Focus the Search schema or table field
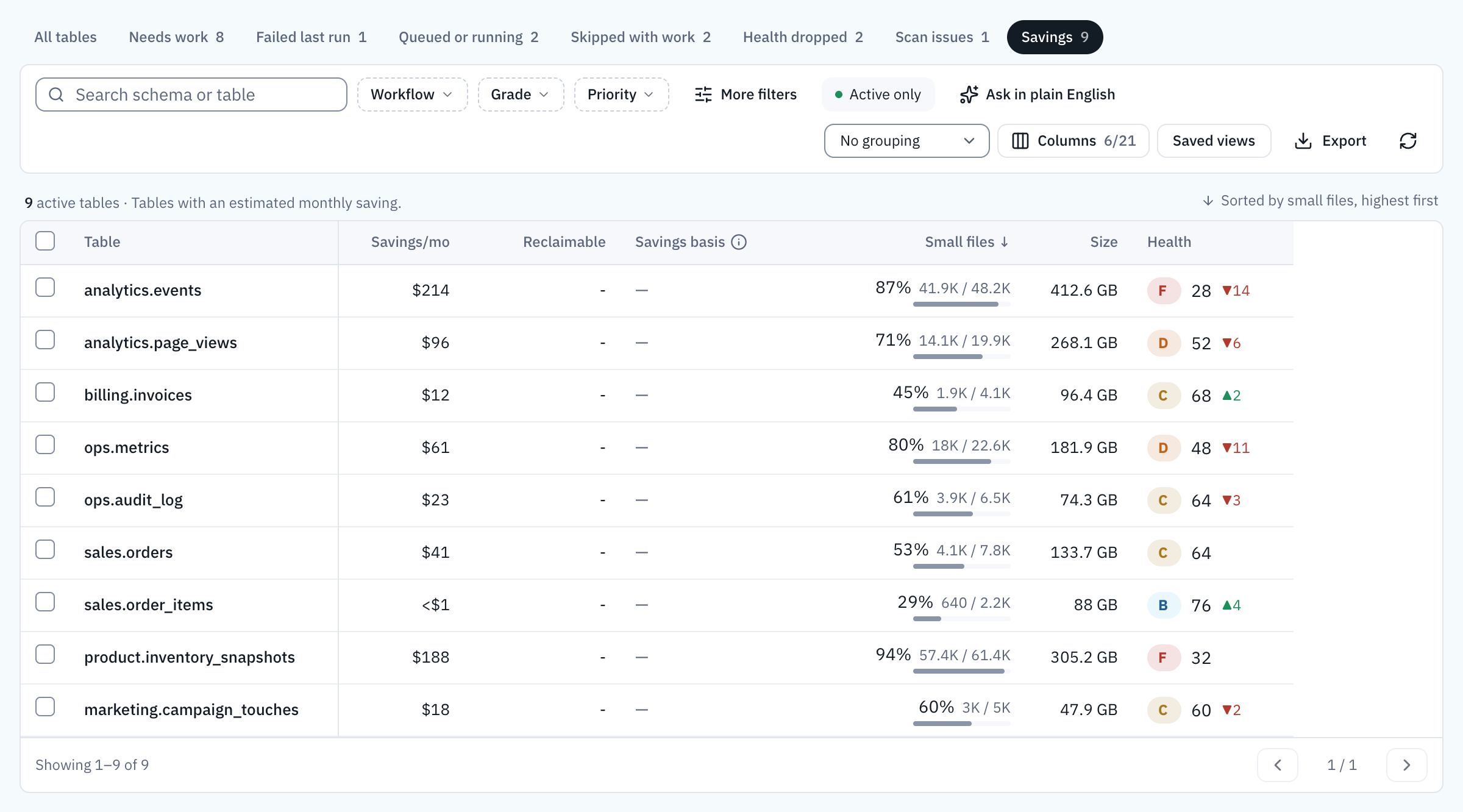The height and width of the screenshot is (812, 1463). pos(191,94)
